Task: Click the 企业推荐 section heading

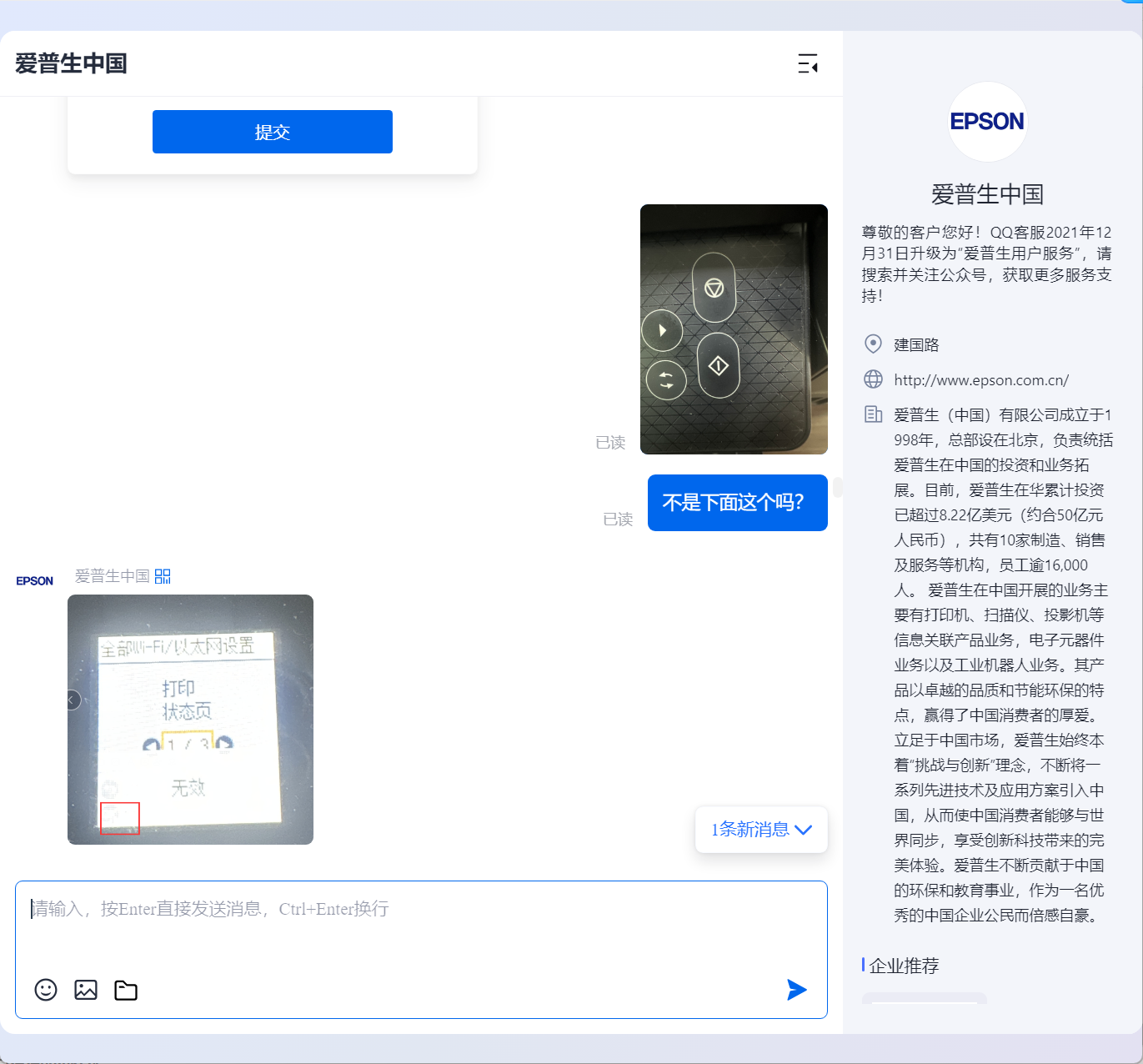Action: 904,966
